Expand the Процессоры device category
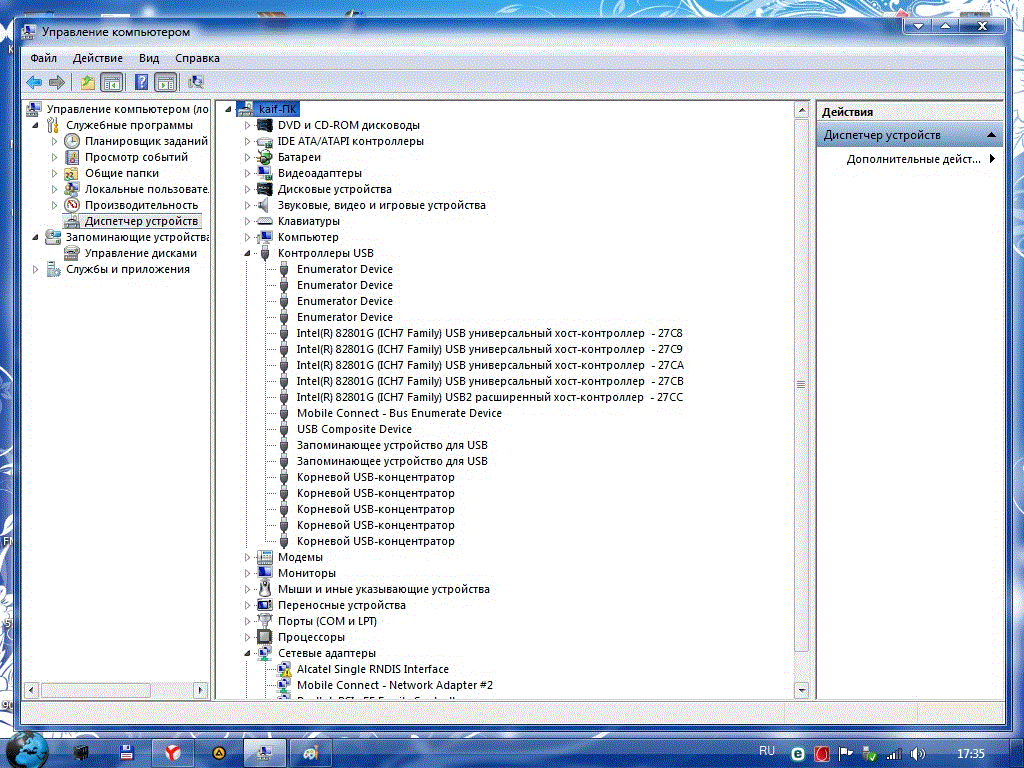The height and width of the screenshot is (768, 1024). 249,637
